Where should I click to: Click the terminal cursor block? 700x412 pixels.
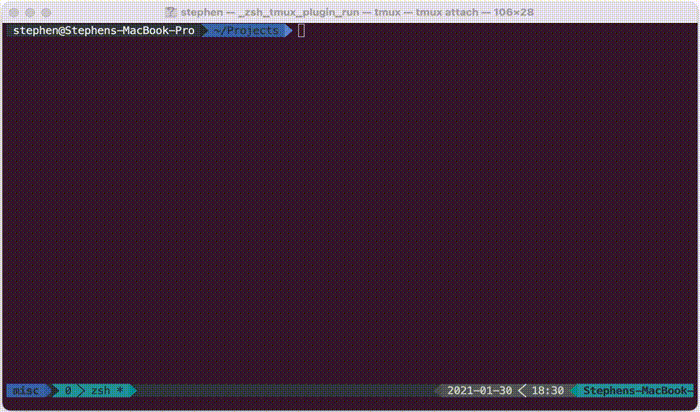(x=301, y=31)
